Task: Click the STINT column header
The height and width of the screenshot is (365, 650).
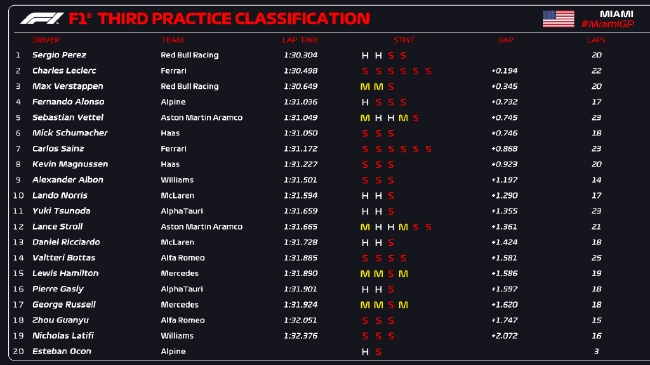Action: tap(404, 40)
